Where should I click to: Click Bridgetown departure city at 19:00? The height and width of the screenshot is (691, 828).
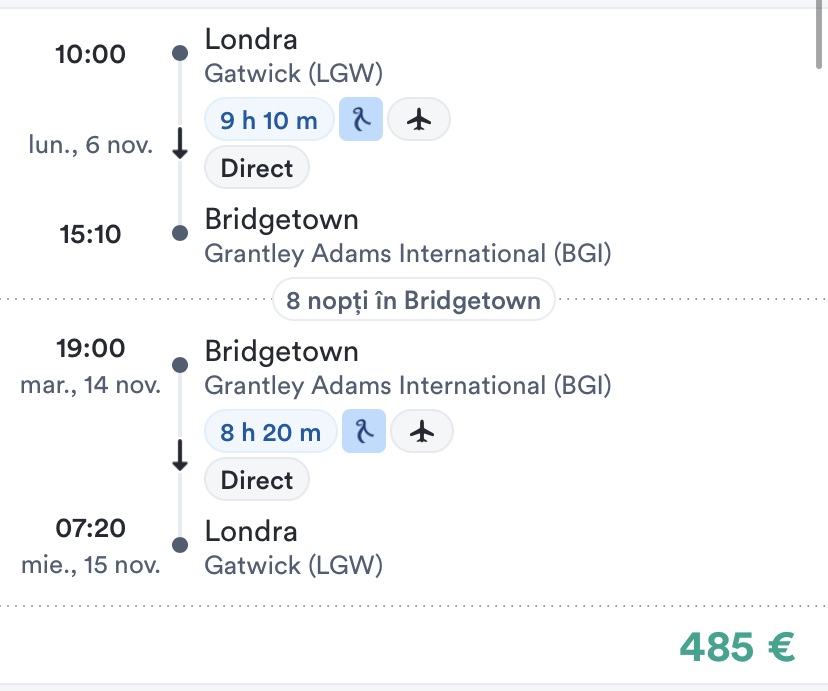(x=281, y=352)
